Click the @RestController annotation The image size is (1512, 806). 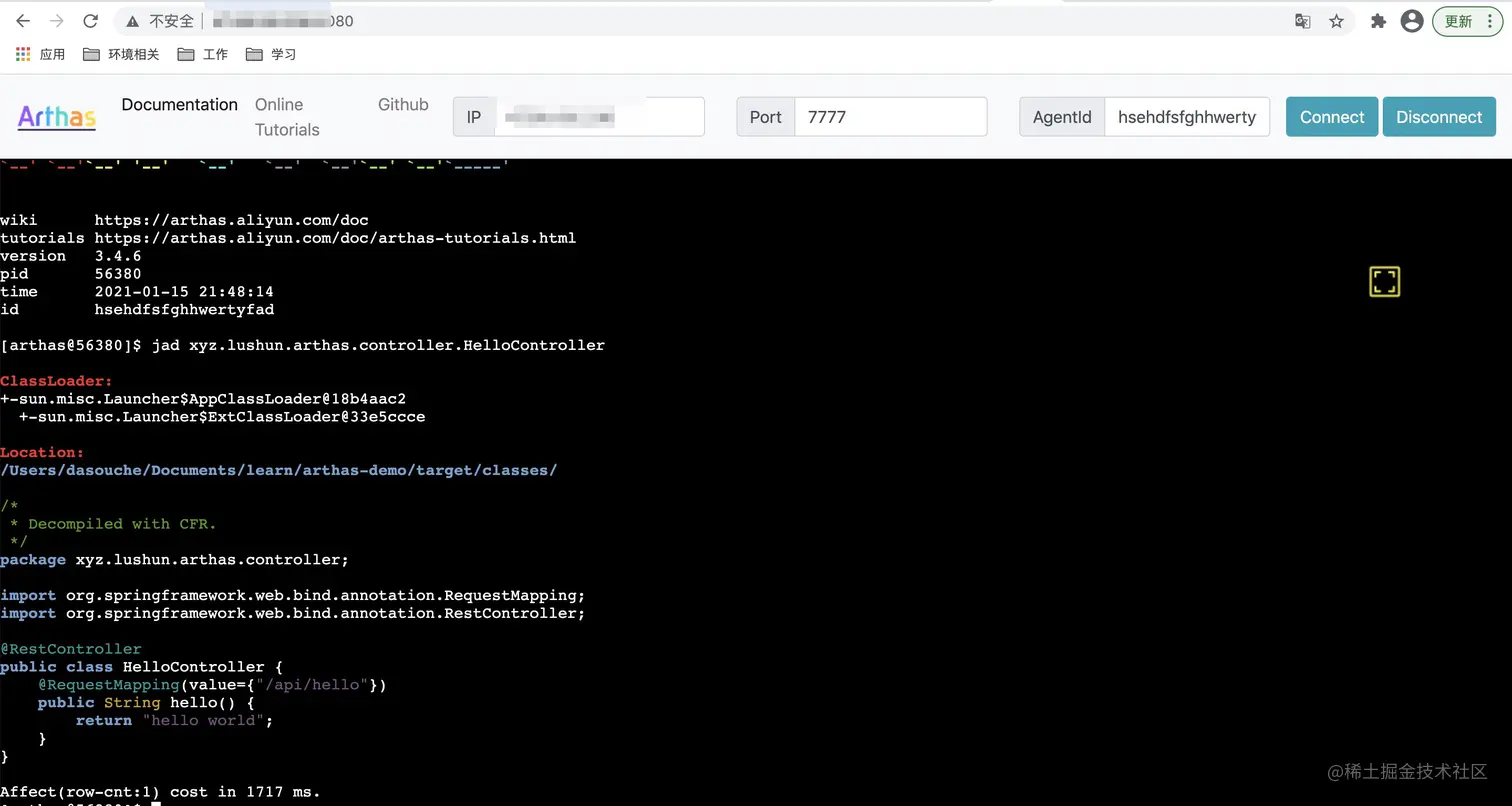[x=71, y=649]
